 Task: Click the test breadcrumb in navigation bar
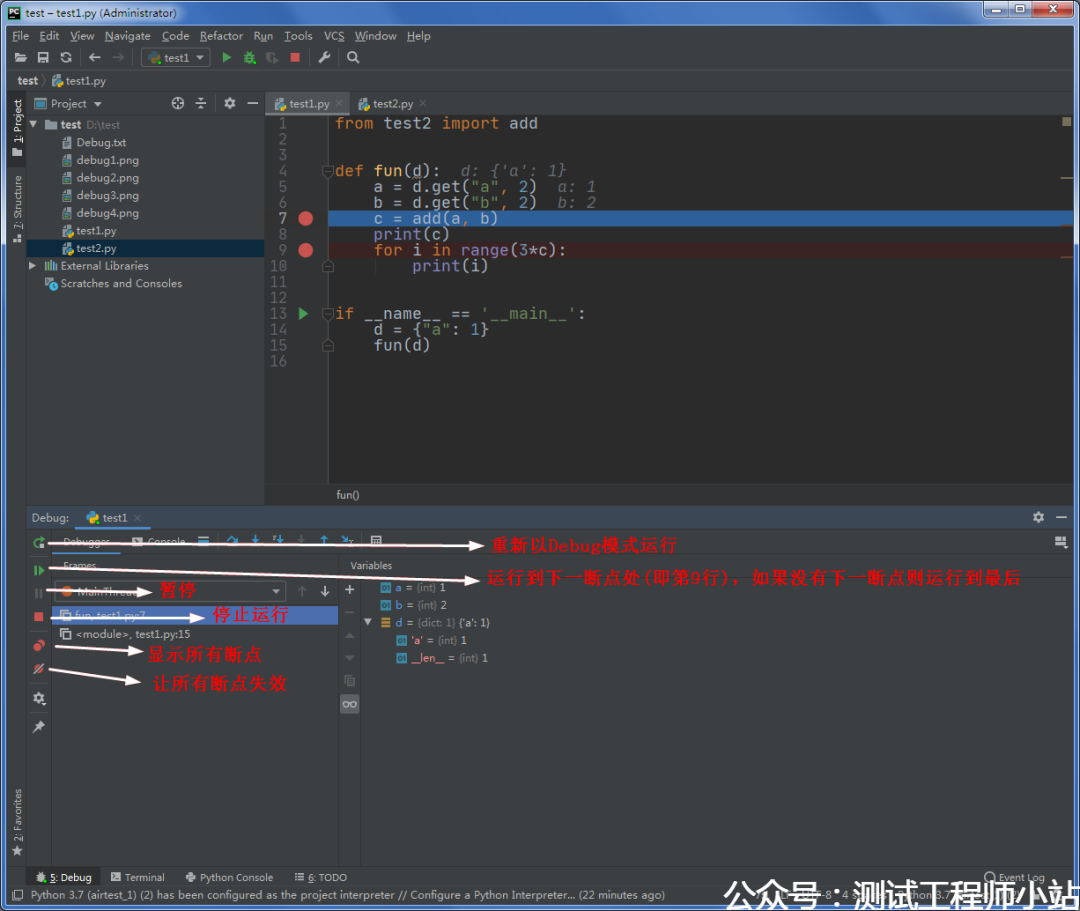pyautogui.click(x=28, y=81)
